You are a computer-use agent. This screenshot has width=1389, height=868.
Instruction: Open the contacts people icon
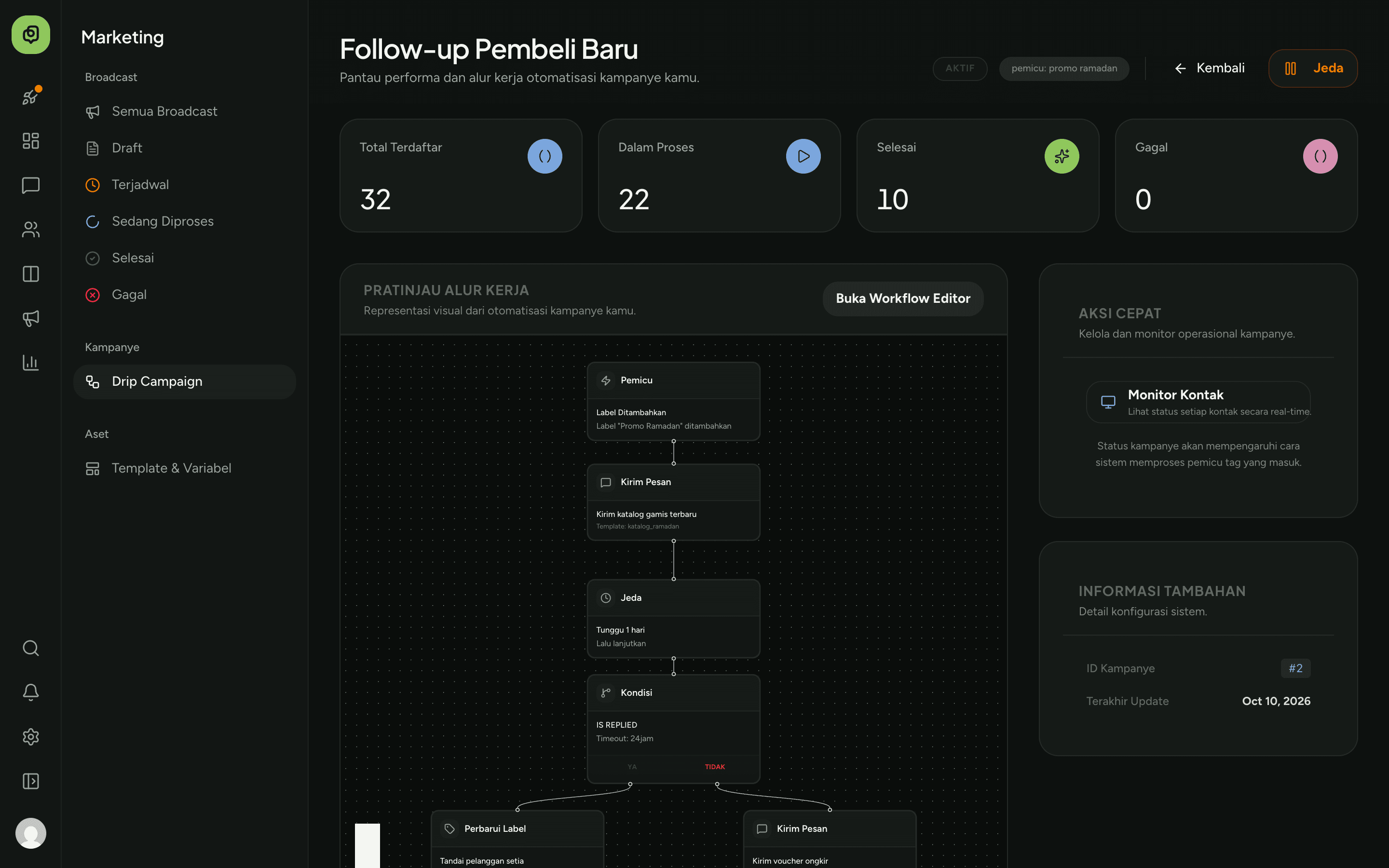click(x=30, y=230)
